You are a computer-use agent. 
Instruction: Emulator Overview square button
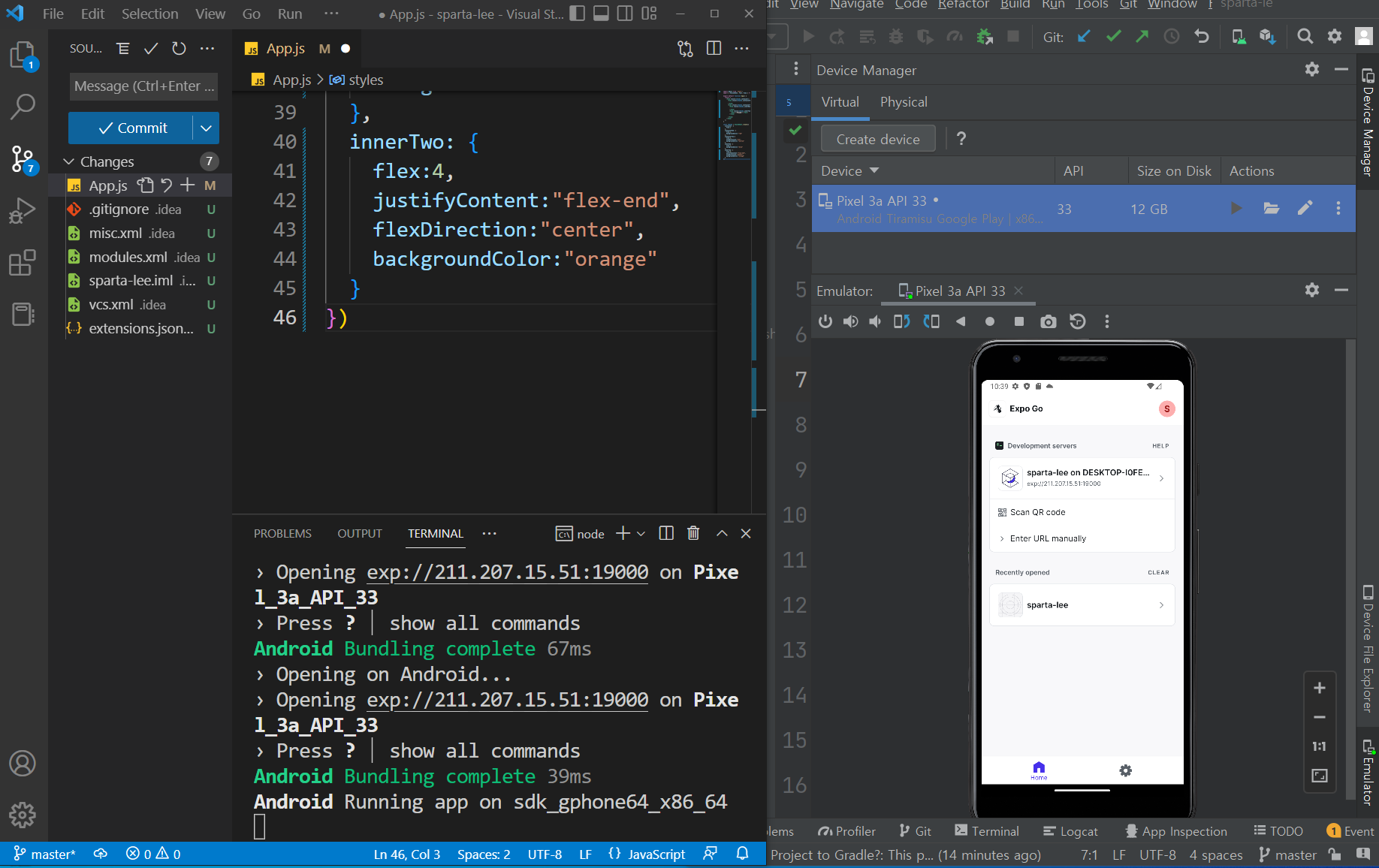[x=1019, y=322]
